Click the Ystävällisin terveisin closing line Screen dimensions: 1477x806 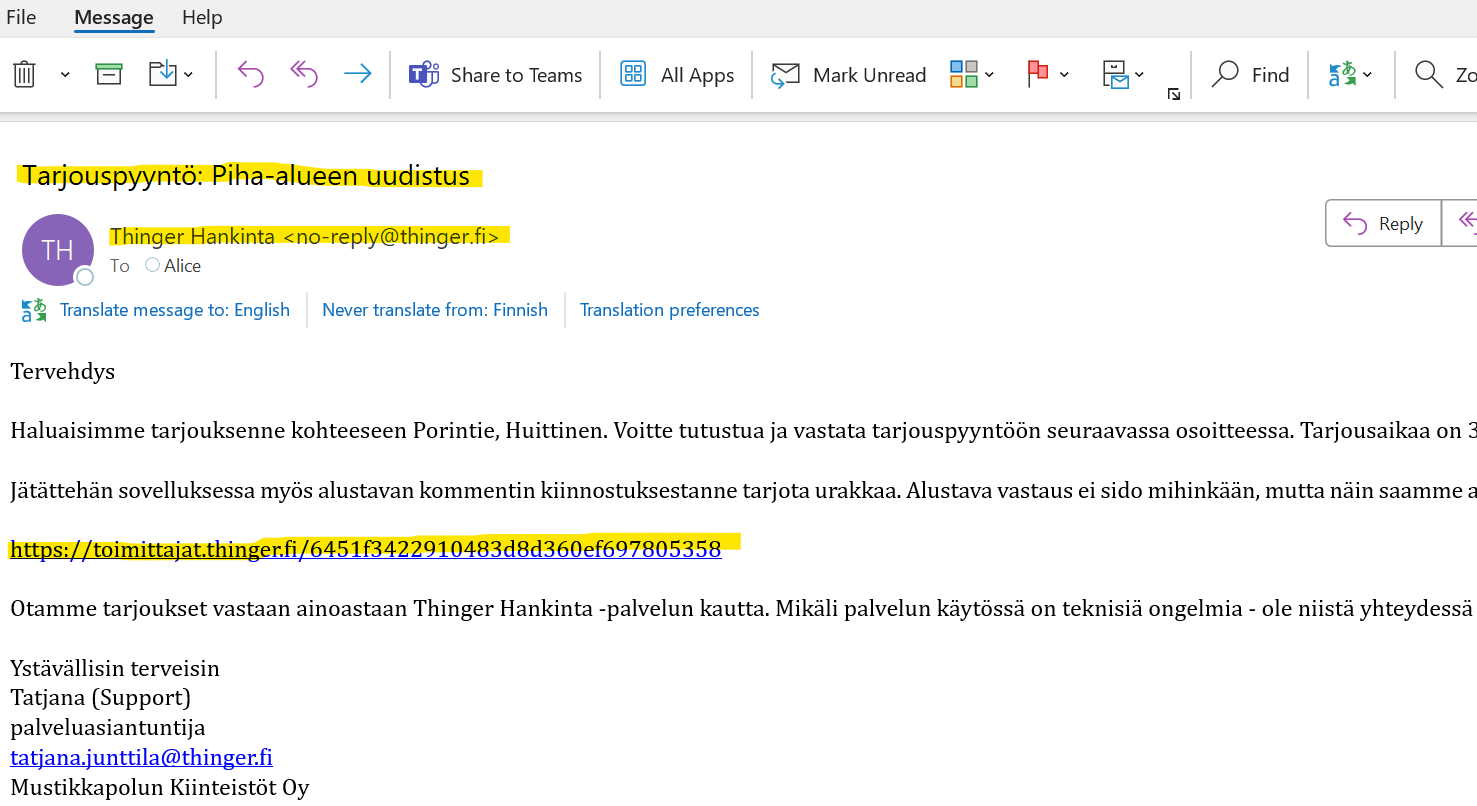(x=115, y=668)
